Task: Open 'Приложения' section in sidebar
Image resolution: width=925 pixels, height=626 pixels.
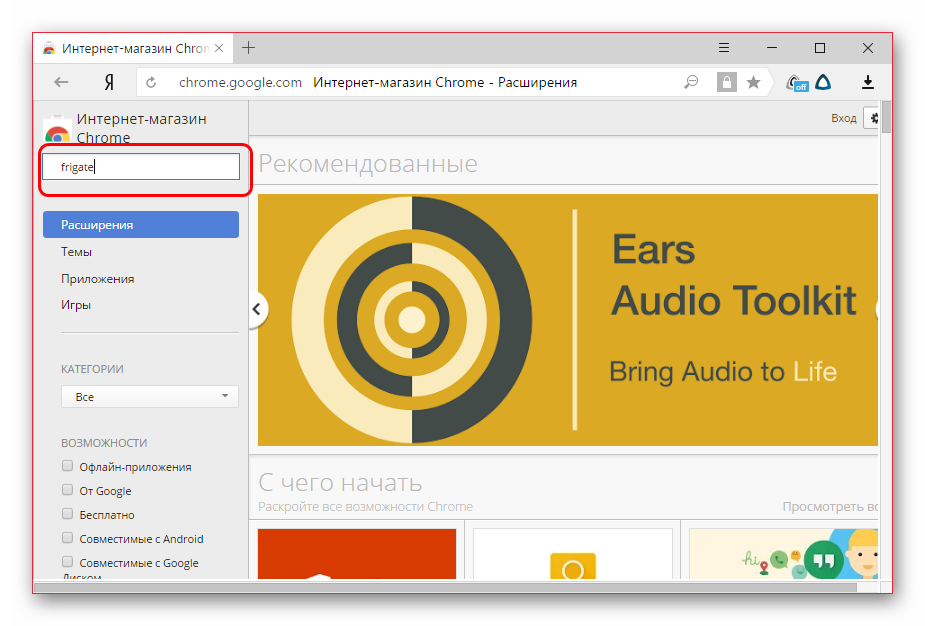Action: tap(97, 279)
